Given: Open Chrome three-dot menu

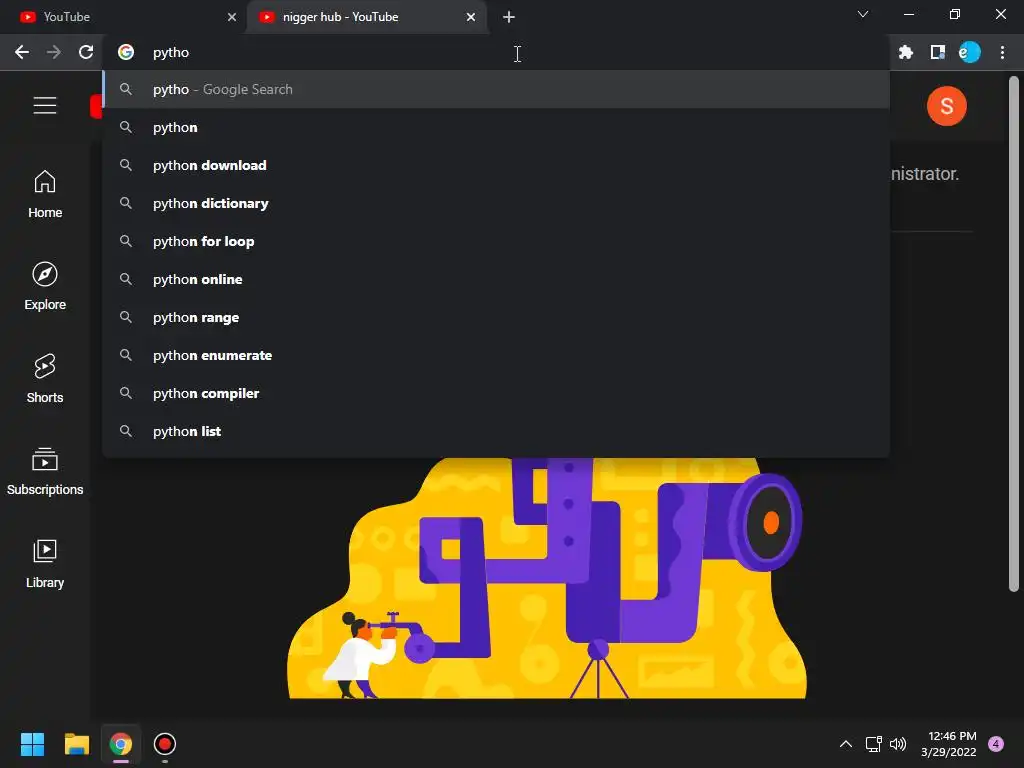Looking at the screenshot, I should coord(1002,52).
